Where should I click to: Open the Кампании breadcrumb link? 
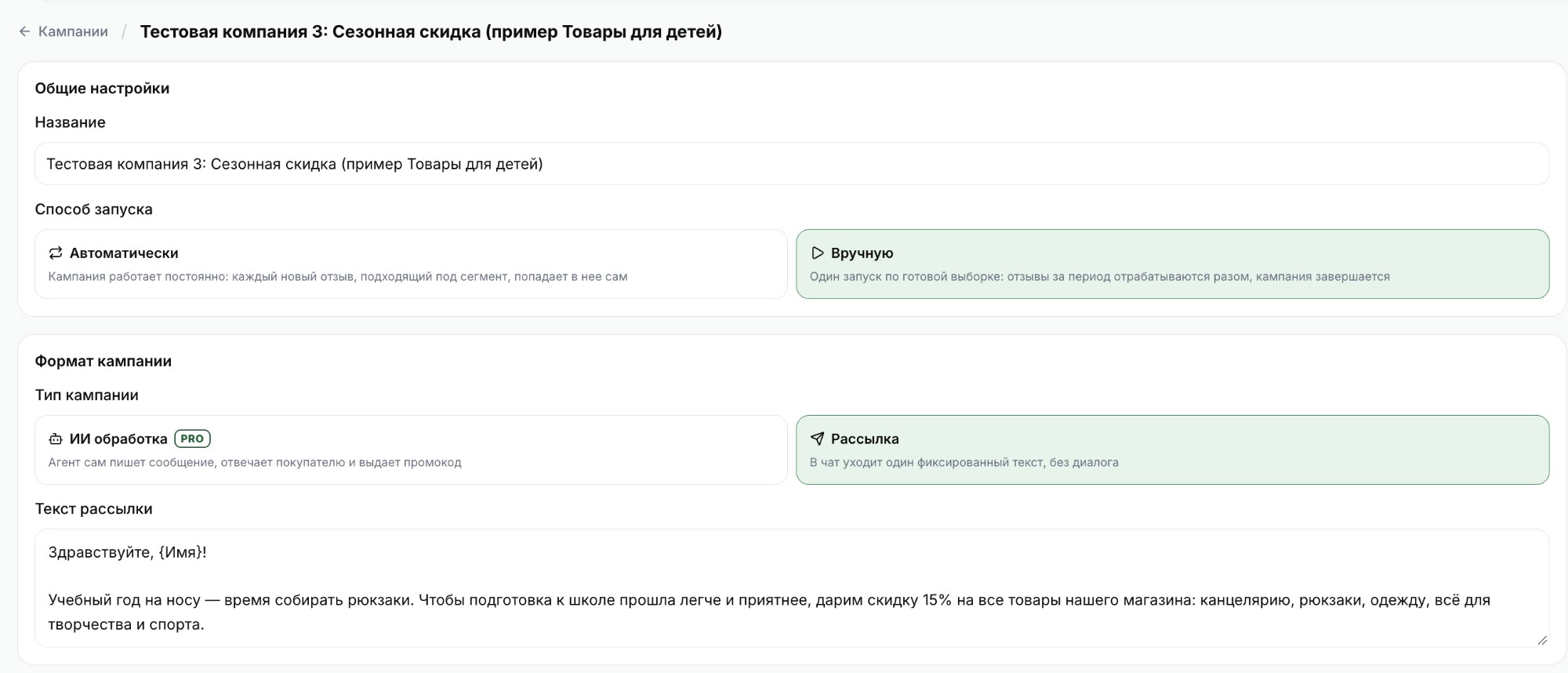point(73,31)
